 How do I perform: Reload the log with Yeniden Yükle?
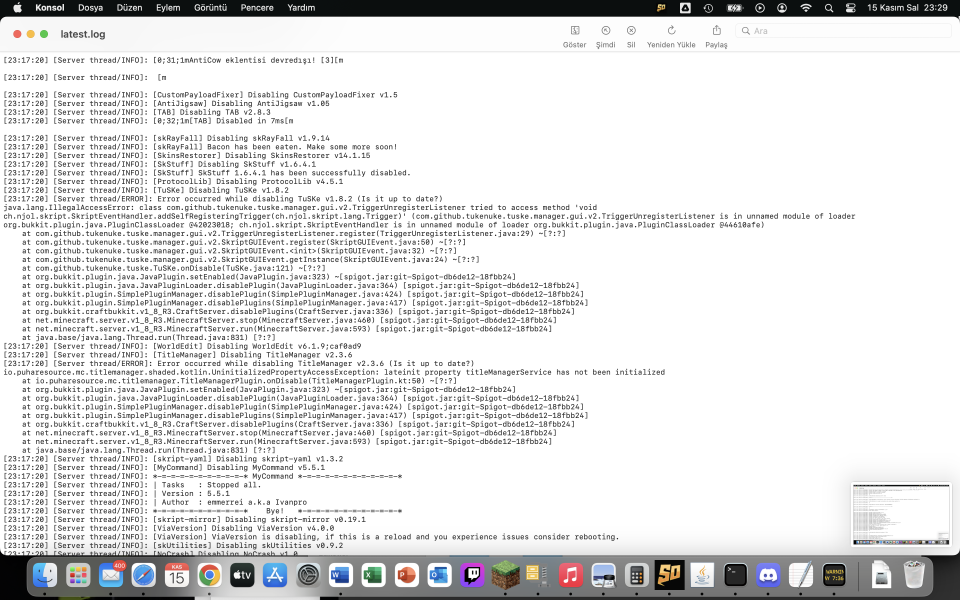point(671,31)
